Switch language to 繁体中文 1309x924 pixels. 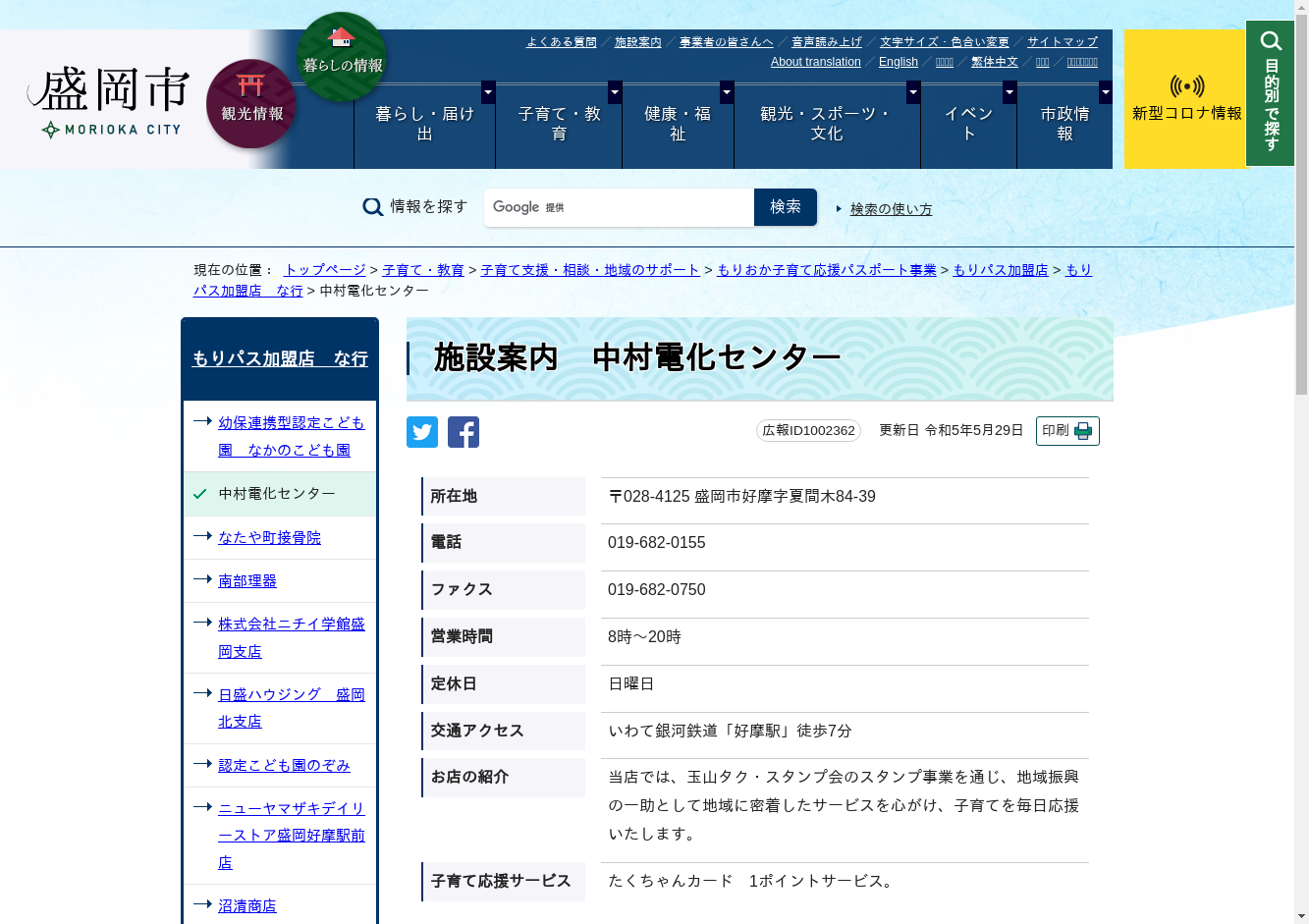pos(995,62)
